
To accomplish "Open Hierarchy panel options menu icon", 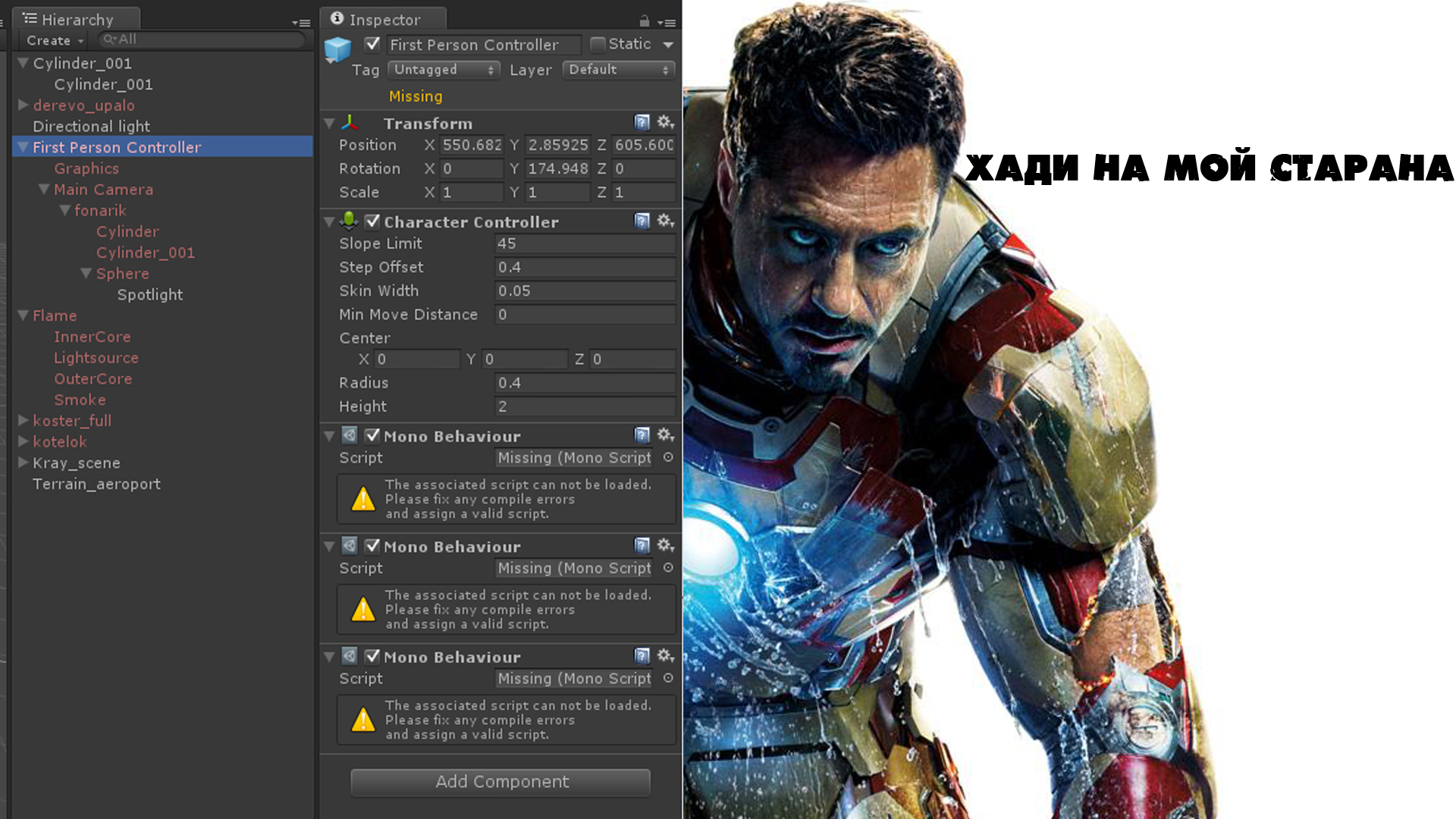I will click(301, 23).
